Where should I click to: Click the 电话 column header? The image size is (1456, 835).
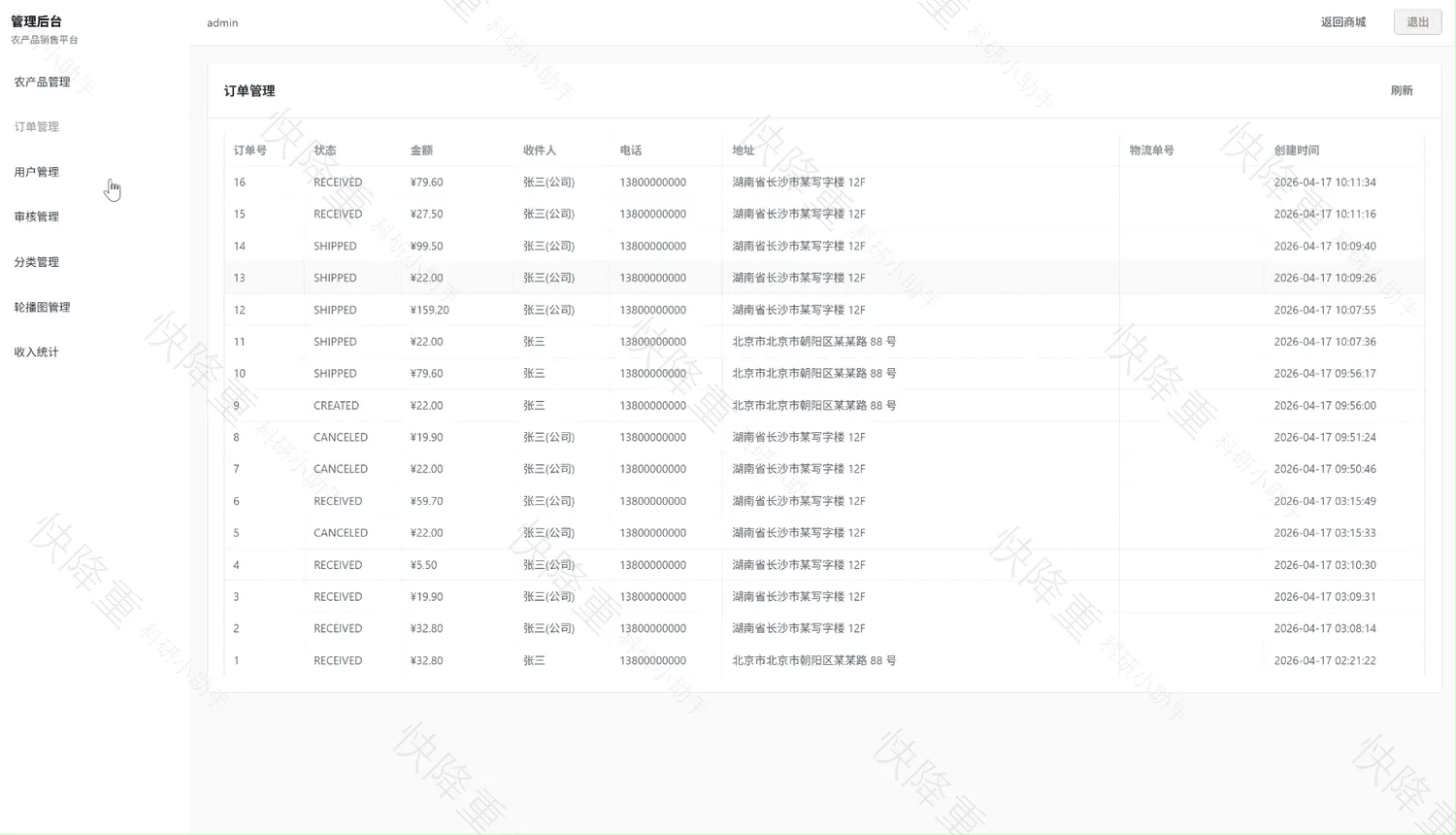(x=631, y=150)
